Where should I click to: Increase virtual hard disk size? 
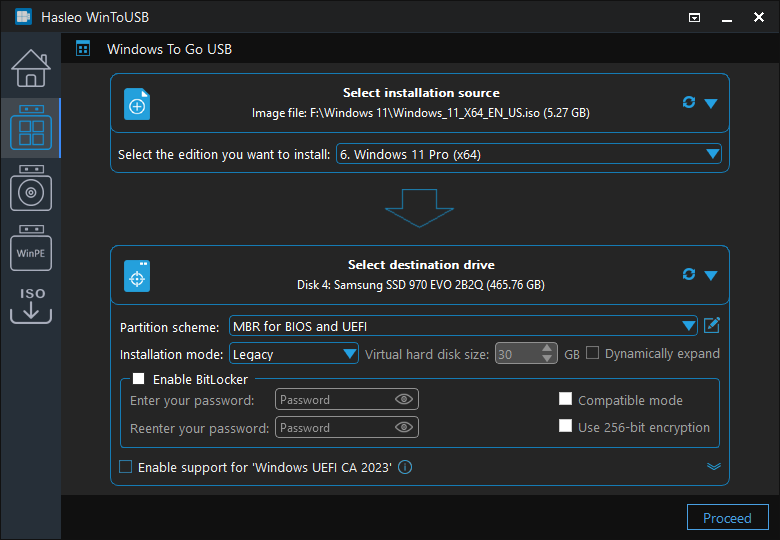coord(547,348)
